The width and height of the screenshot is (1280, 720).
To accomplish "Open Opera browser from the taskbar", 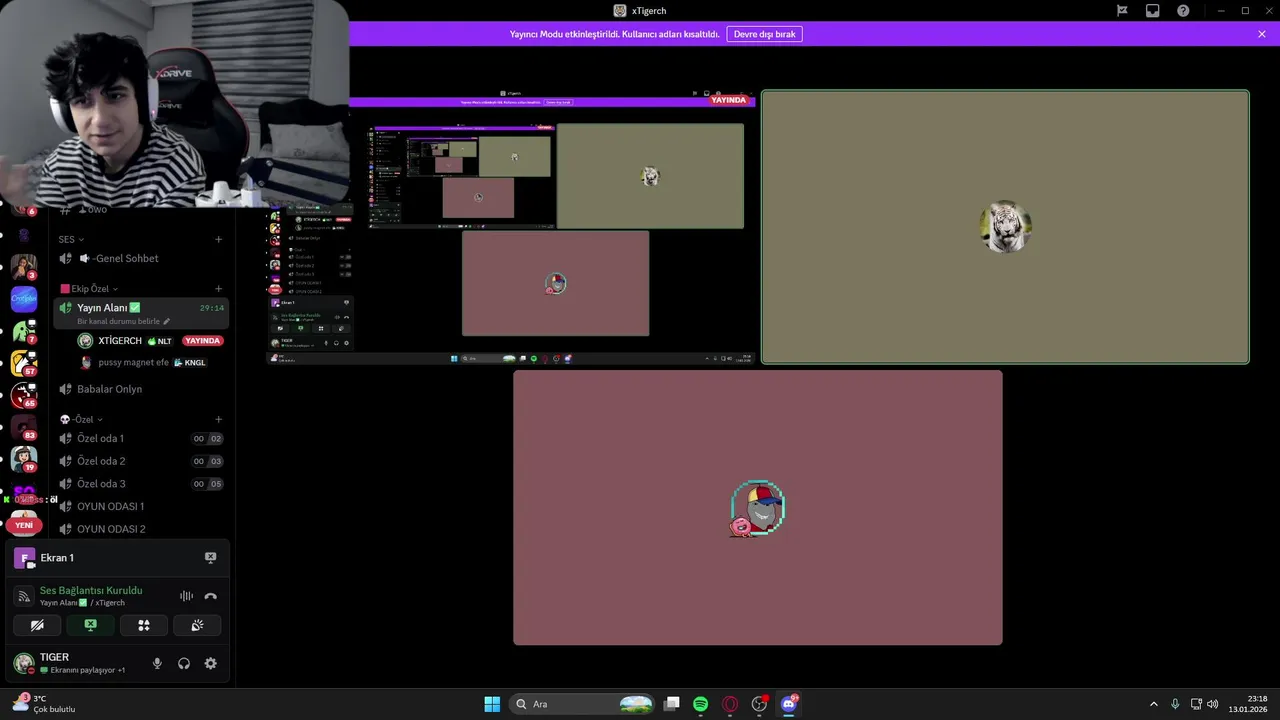I will pos(730,704).
